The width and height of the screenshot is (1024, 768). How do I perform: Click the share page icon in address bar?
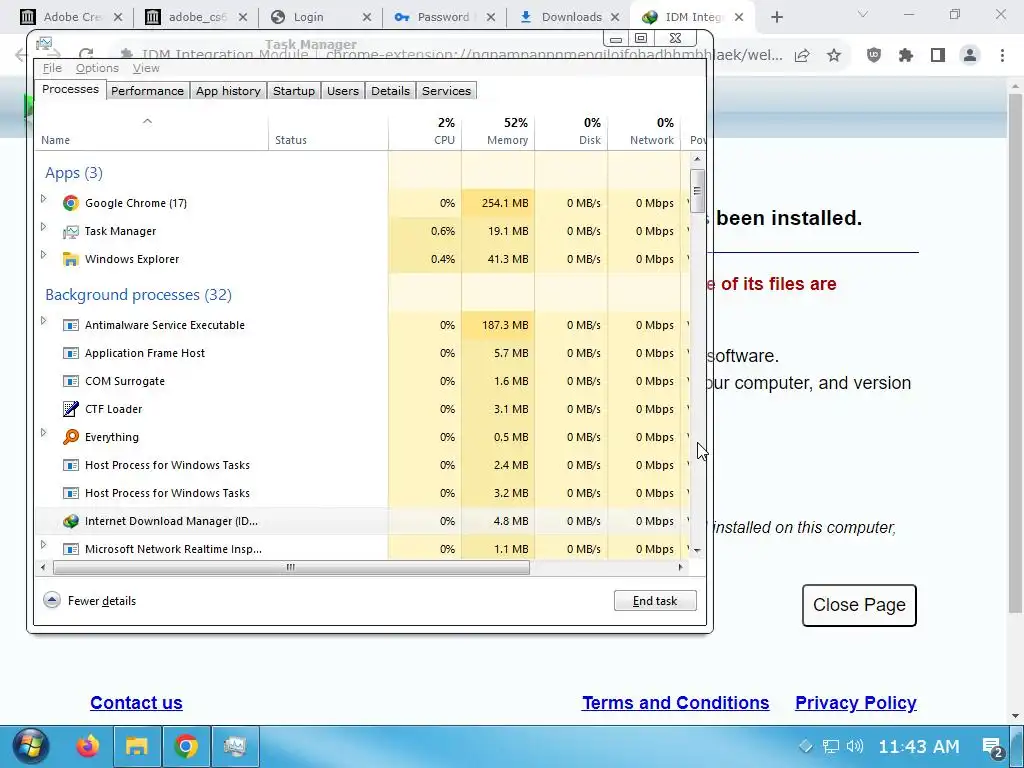point(802,56)
